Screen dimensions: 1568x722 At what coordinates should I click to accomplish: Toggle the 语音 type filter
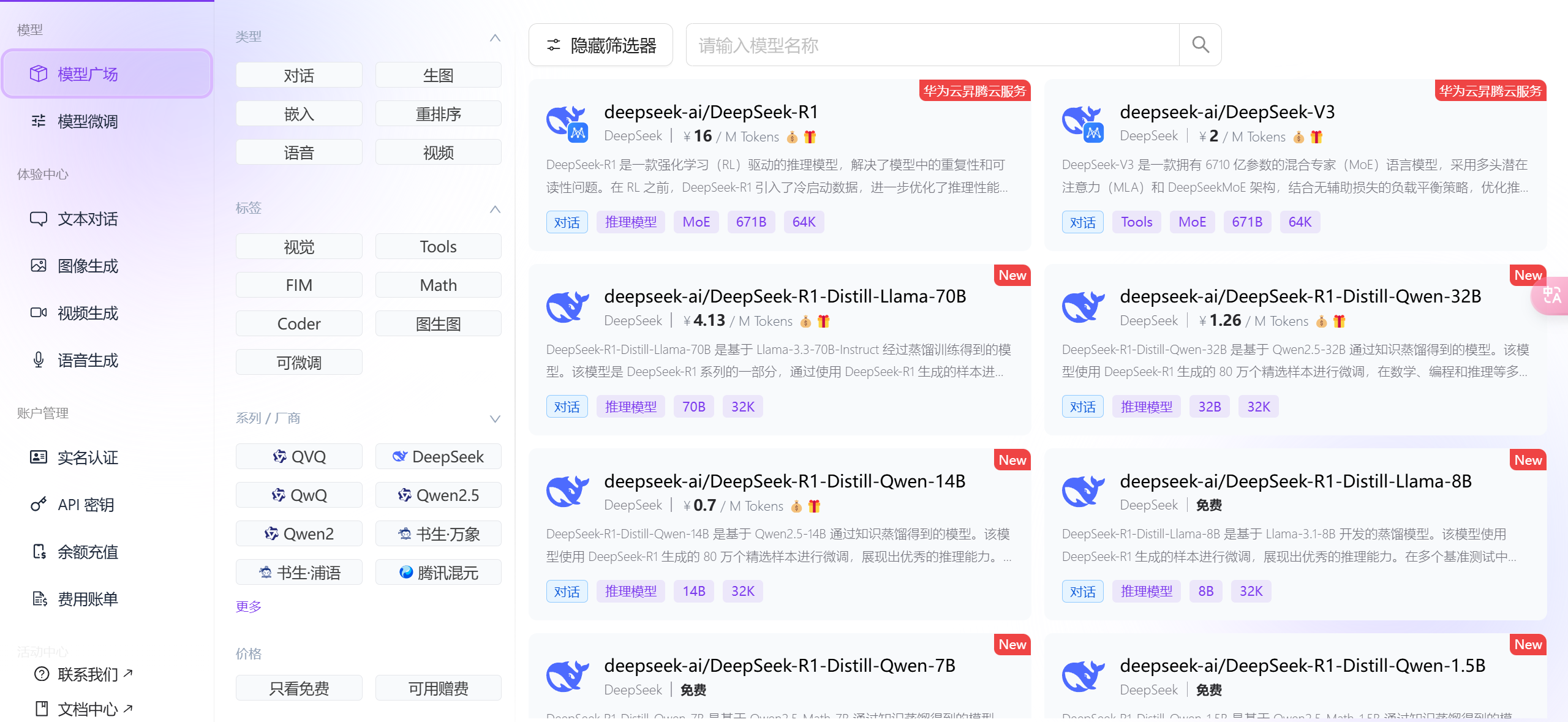click(299, 152)
